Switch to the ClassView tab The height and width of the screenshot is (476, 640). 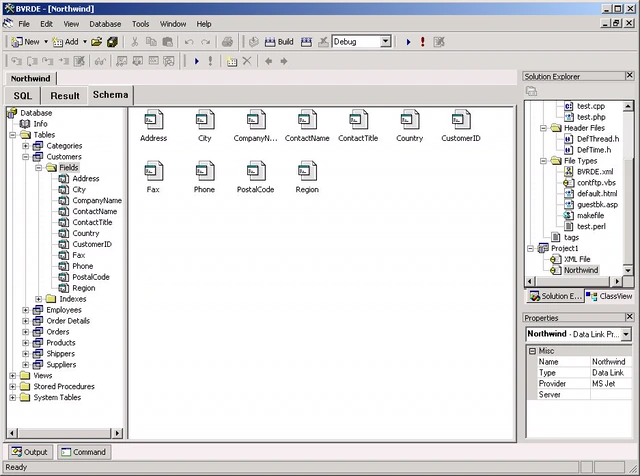click(x=610, y=296)
